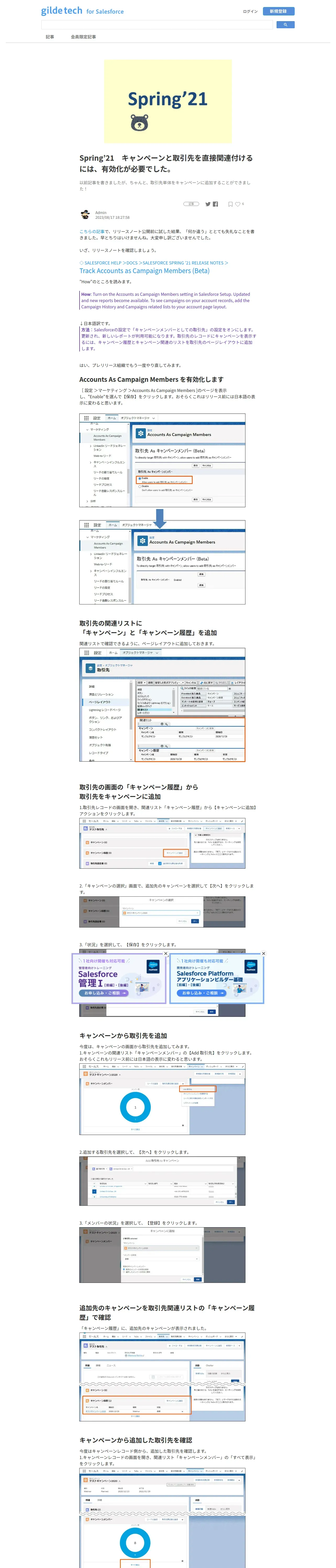Open the テストキャンペーン2020 record screenshot at bottom
The height and width of the screenshot is (1568, 336).
[162, 1518]
